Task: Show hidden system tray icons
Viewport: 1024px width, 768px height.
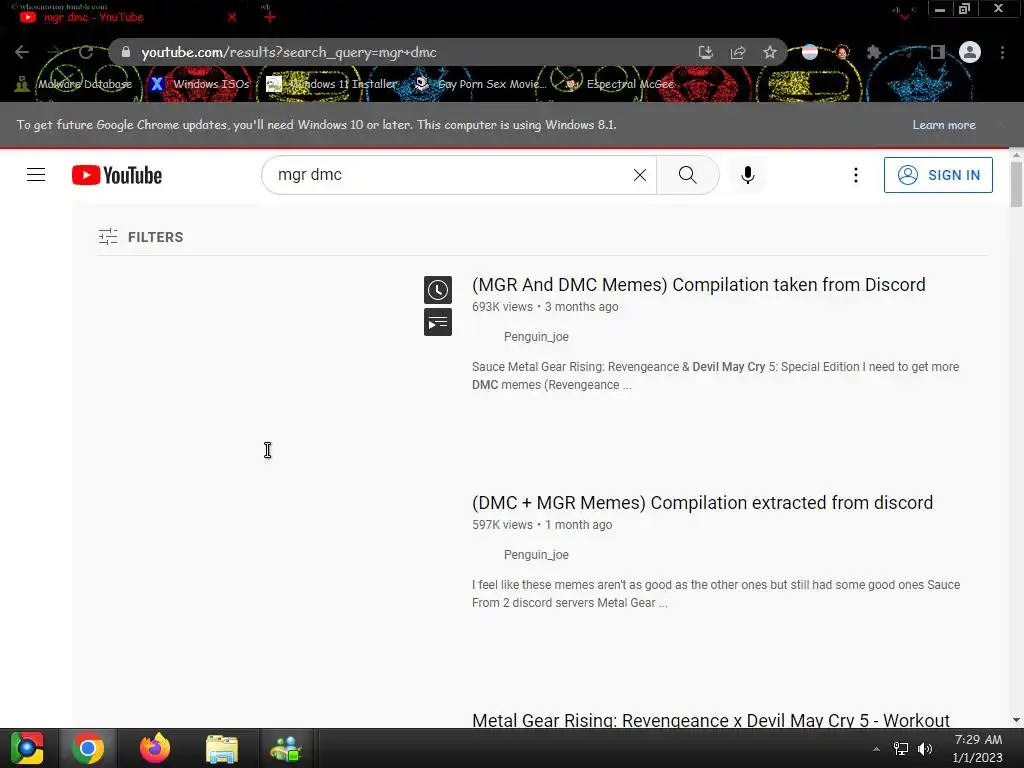Action: coord(876,749)
